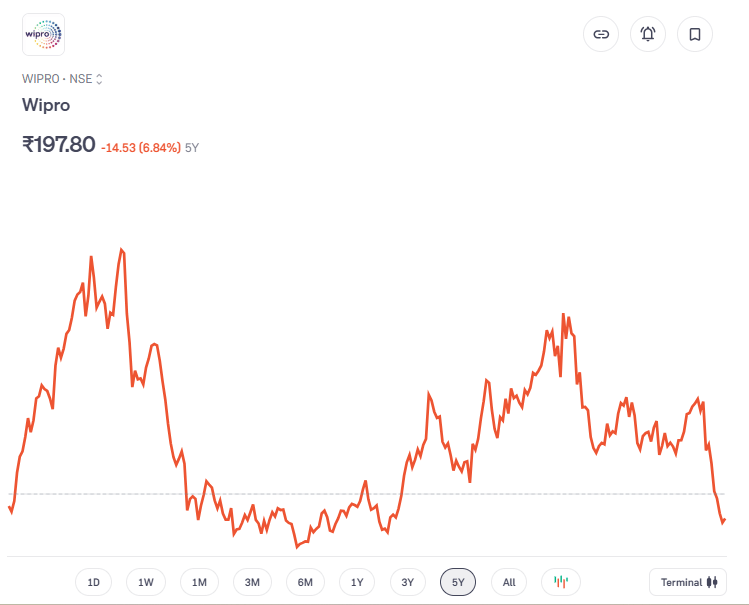Show the 6M price chart
This screenshot has height=605, width=749.
pyautogui.click(x=305, y=582)
